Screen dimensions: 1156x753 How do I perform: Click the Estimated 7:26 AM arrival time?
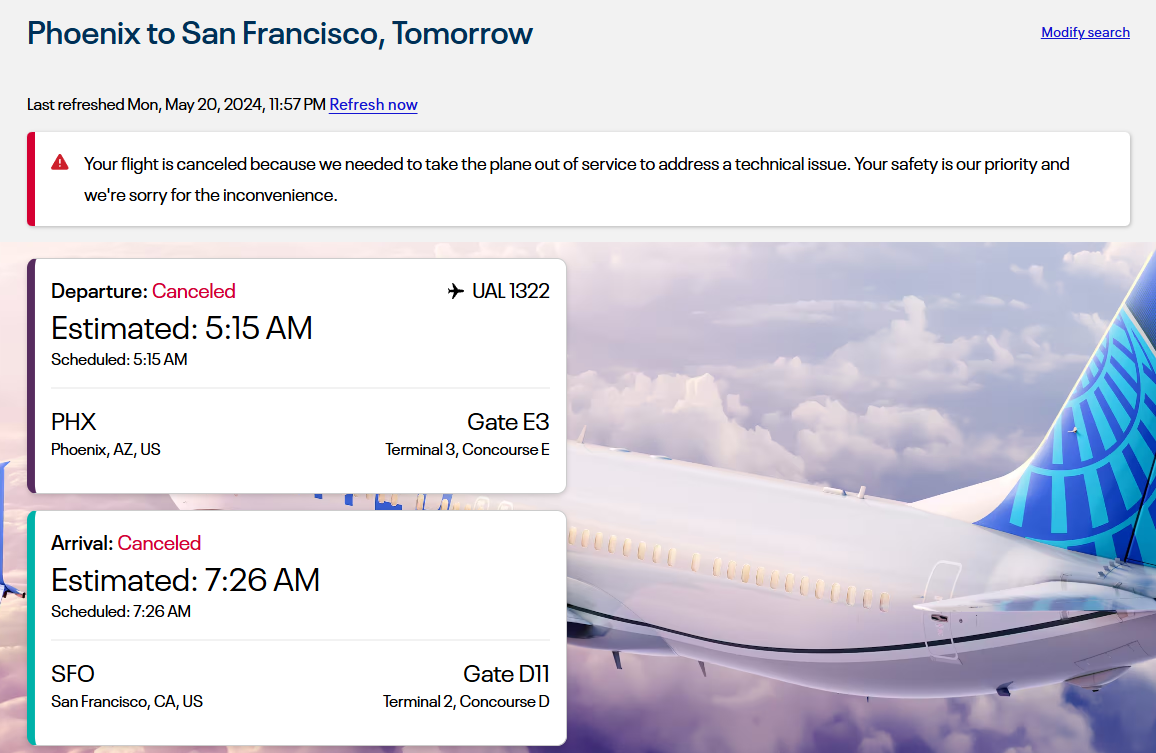click(186, 580)
